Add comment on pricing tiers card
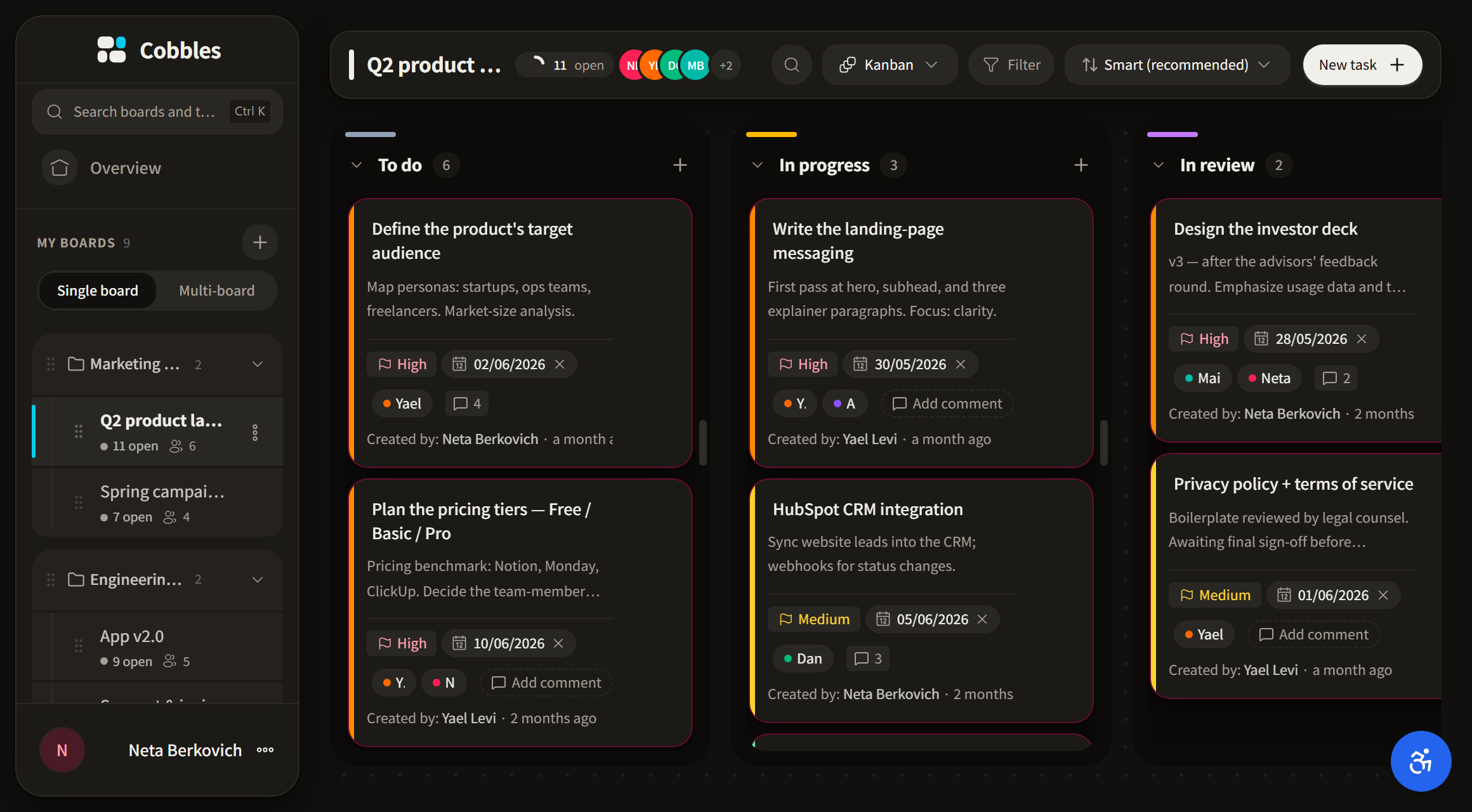 coord(546,683)
